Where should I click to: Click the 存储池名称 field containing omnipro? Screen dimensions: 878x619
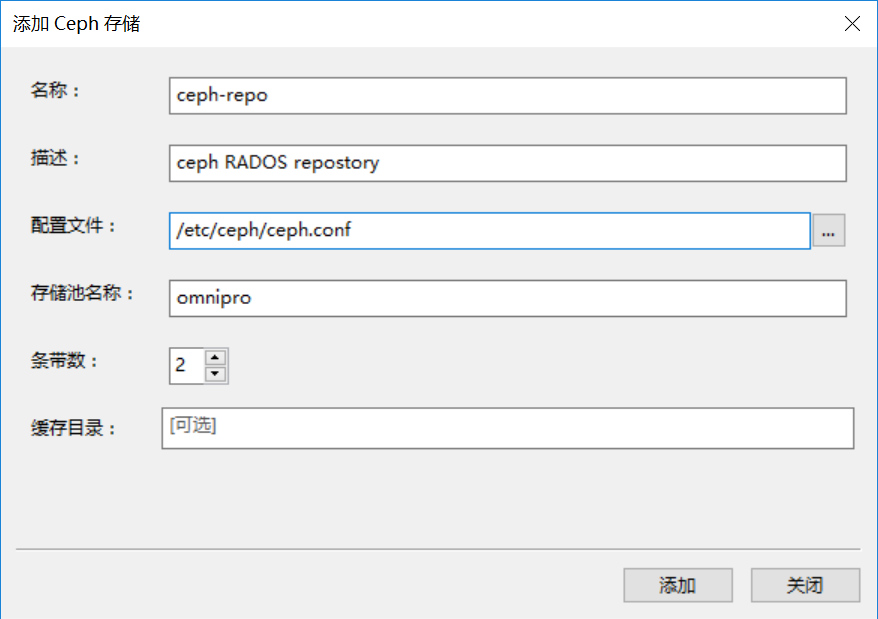click(x=507, y=298)
